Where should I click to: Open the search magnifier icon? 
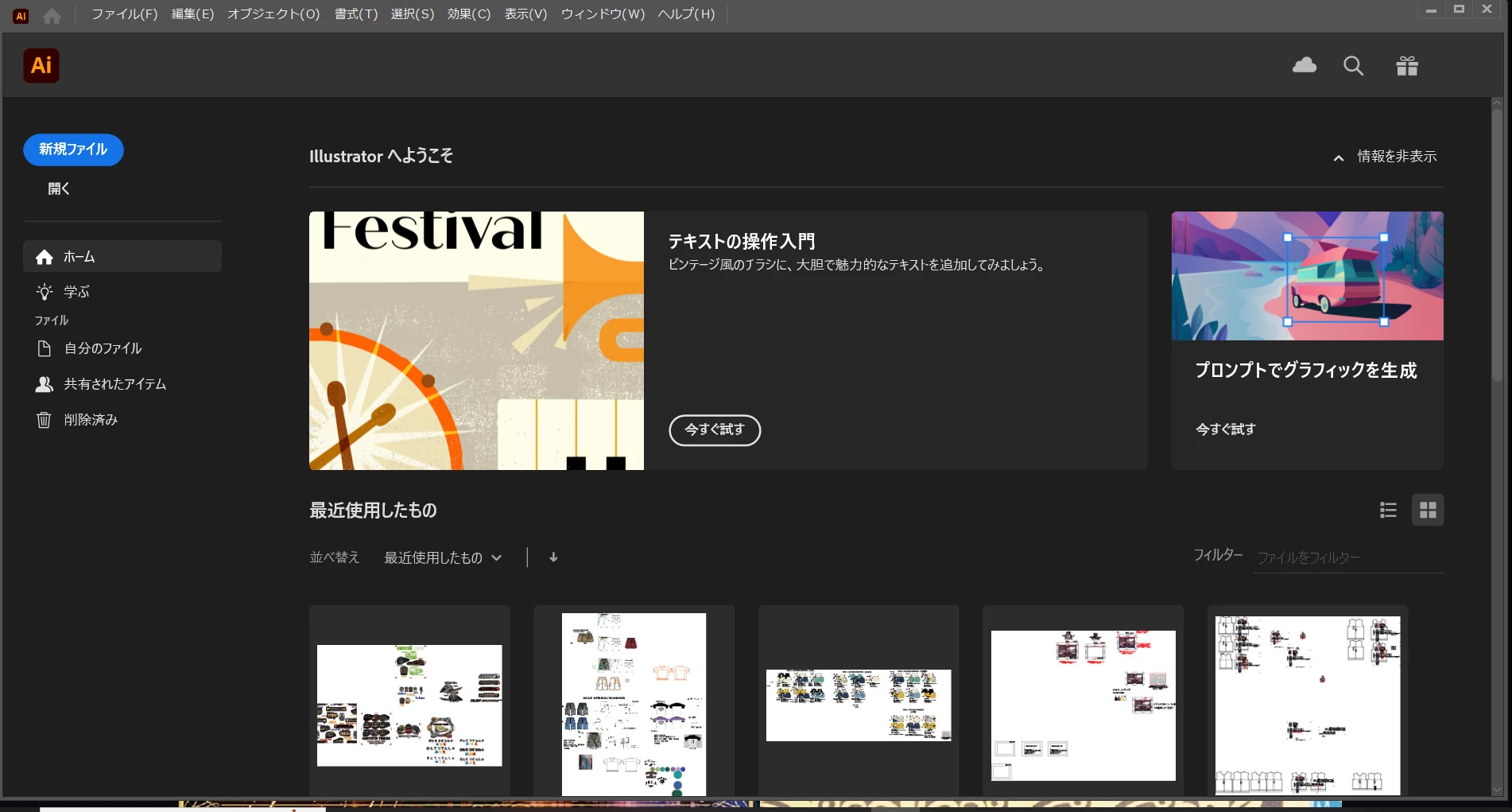pyautogui.click(x=1353, y=66)
